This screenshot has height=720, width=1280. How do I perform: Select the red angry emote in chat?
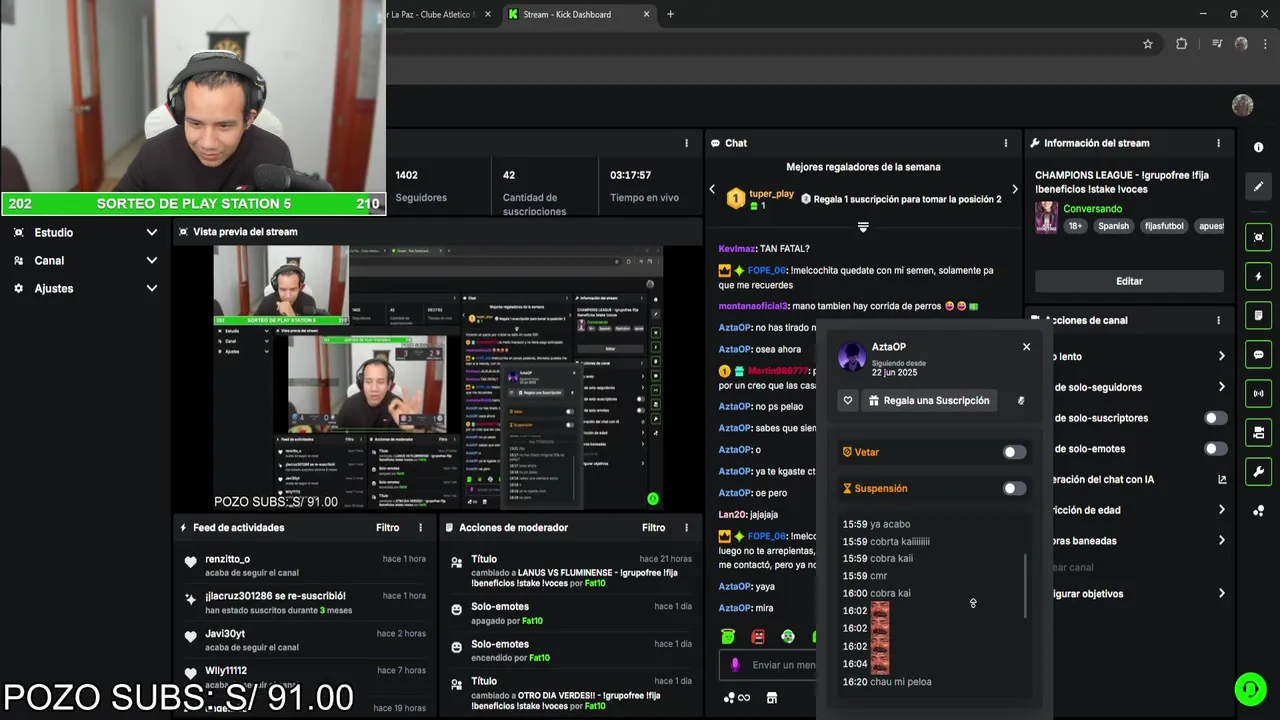click(758, 636)
